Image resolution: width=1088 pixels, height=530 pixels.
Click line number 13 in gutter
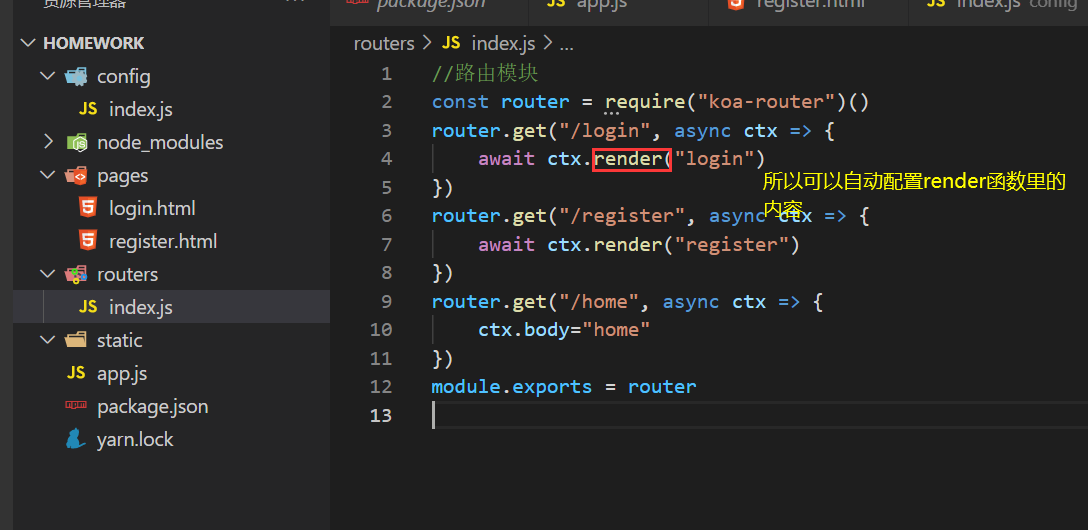point(381,415)
